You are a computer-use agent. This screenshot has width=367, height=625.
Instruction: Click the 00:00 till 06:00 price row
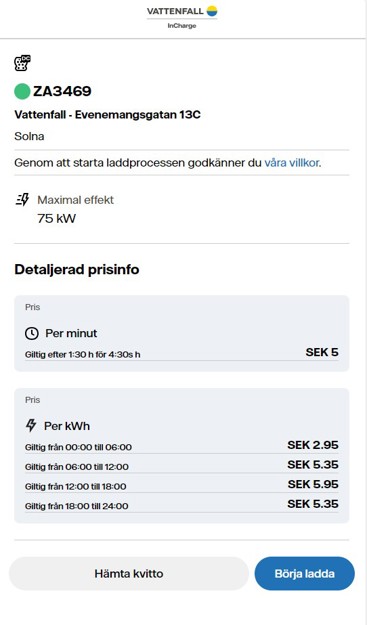click(x=182, y=445)
